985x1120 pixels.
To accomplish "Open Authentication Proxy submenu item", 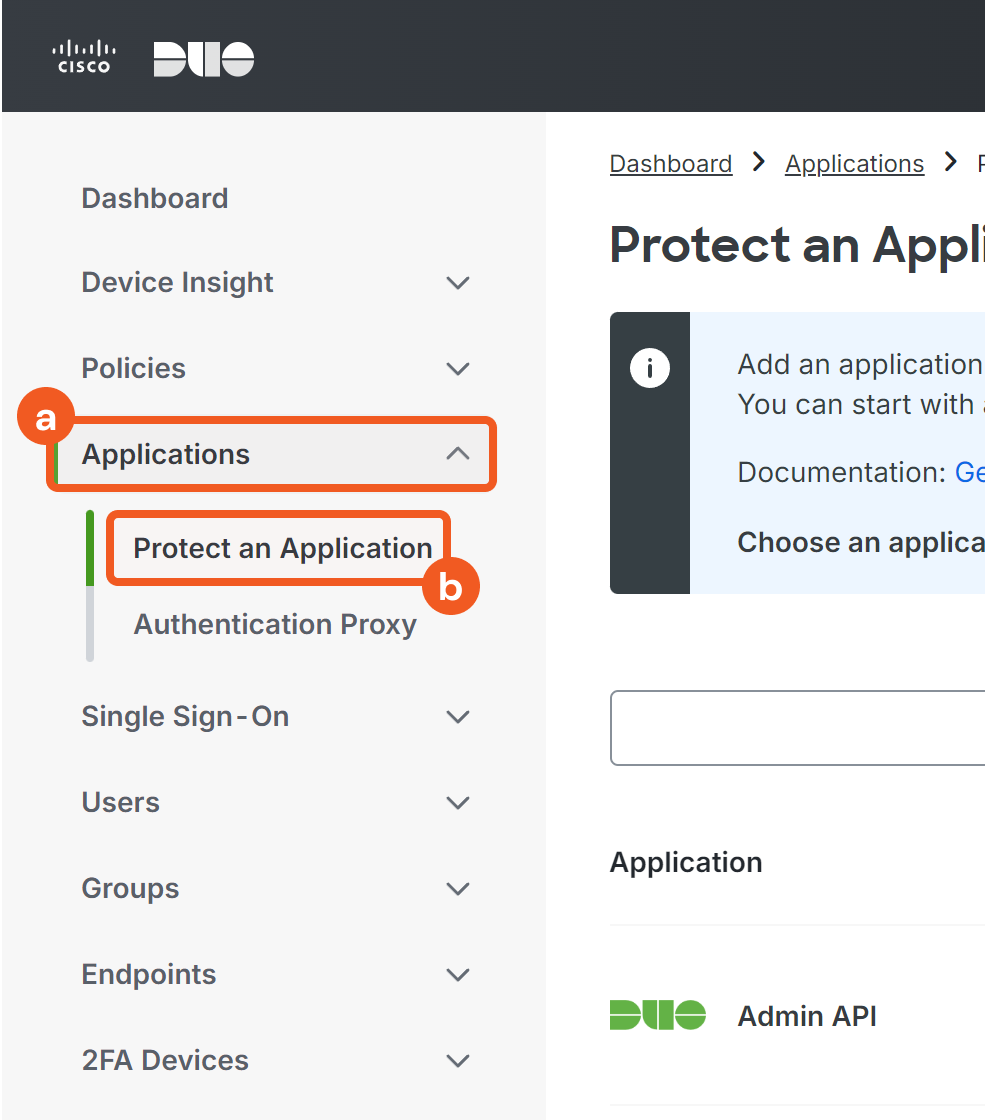I will 275,624.
